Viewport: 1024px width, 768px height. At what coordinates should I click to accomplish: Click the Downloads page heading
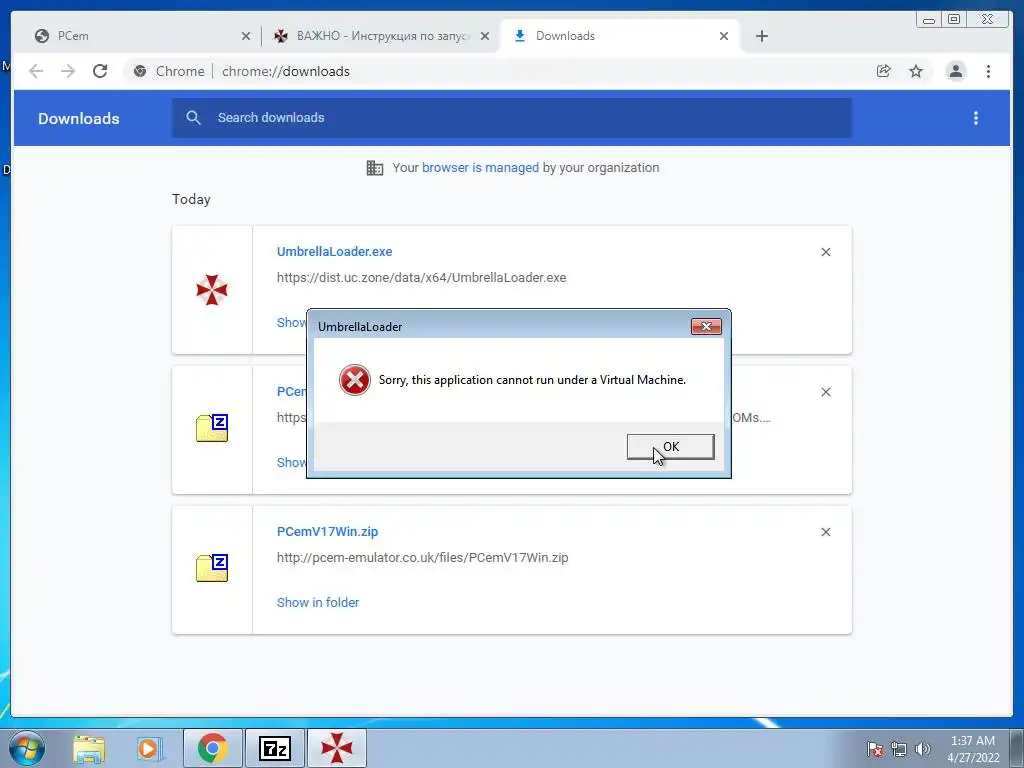click(78, 119)
